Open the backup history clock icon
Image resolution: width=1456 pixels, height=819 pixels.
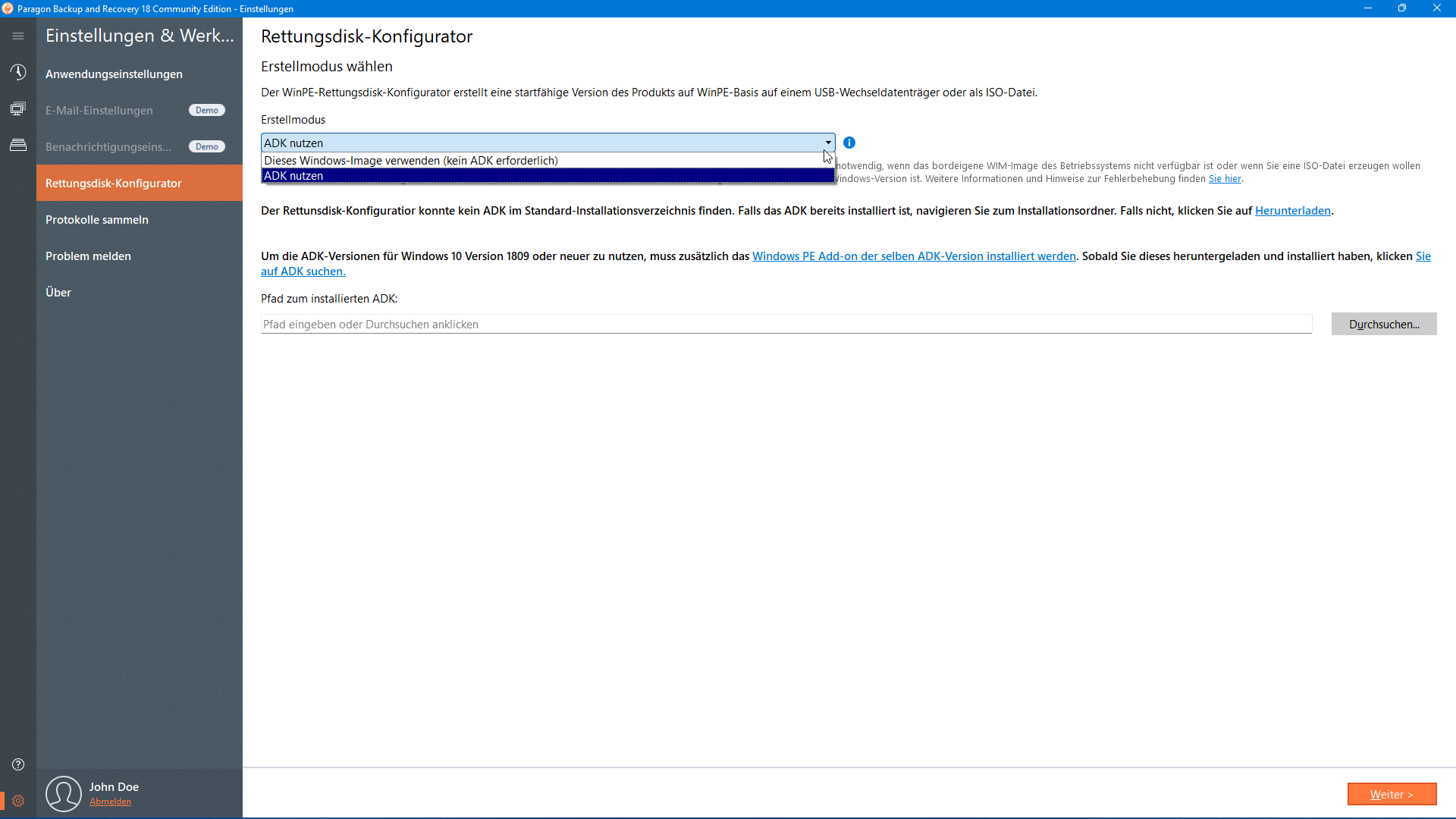[x=18, y=72]
